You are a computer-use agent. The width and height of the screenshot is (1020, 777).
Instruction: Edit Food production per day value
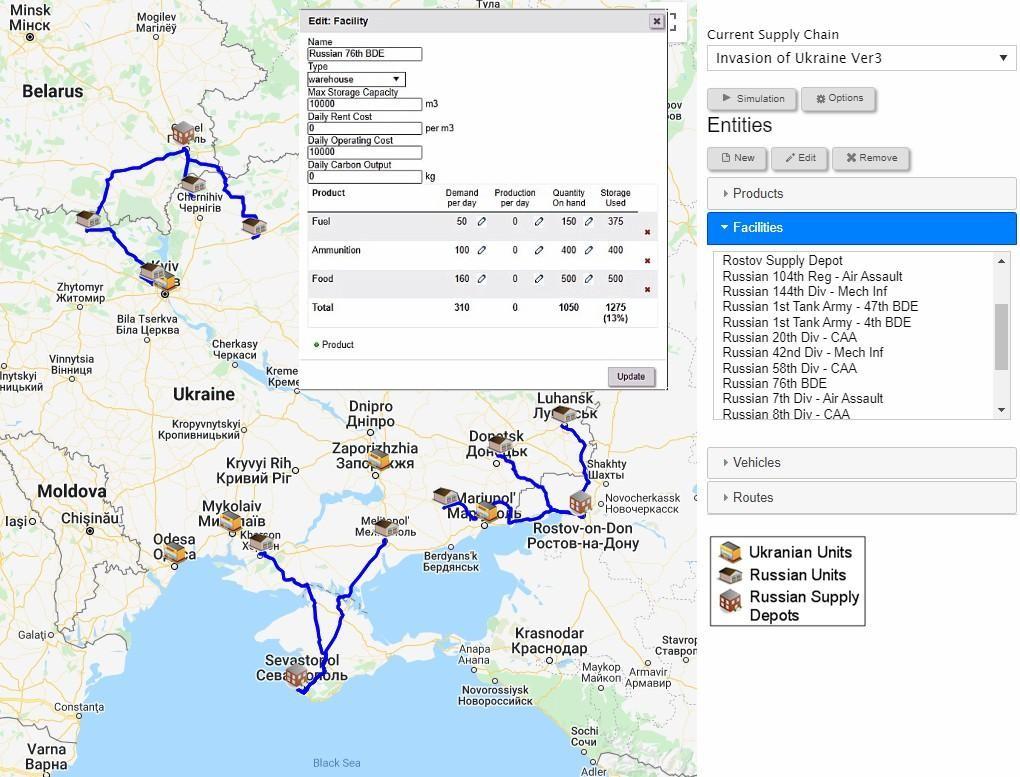[538, 280]
